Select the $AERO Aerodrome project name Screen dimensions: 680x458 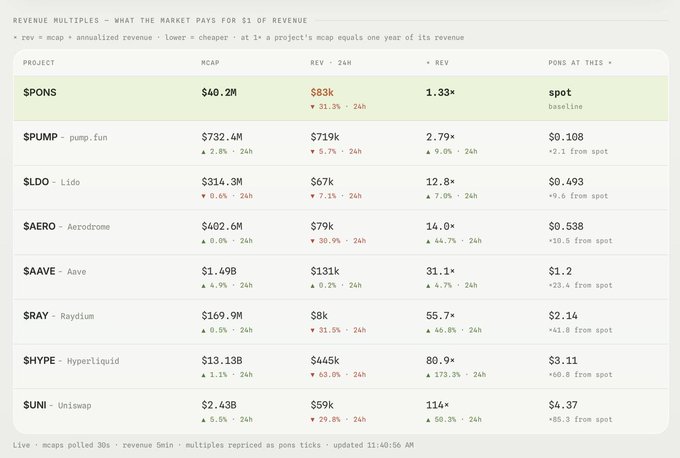click(x=66, y=226)
